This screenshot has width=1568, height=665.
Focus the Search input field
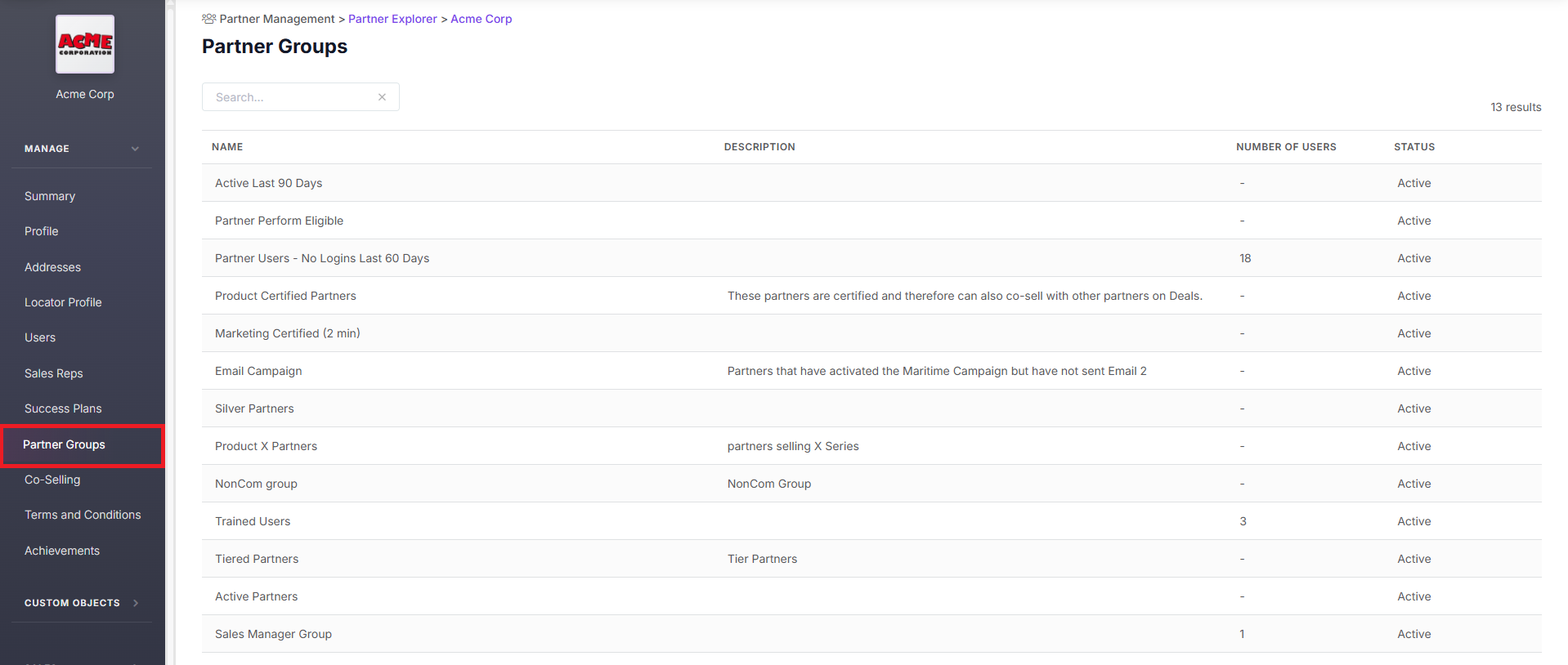pos(290,97)
